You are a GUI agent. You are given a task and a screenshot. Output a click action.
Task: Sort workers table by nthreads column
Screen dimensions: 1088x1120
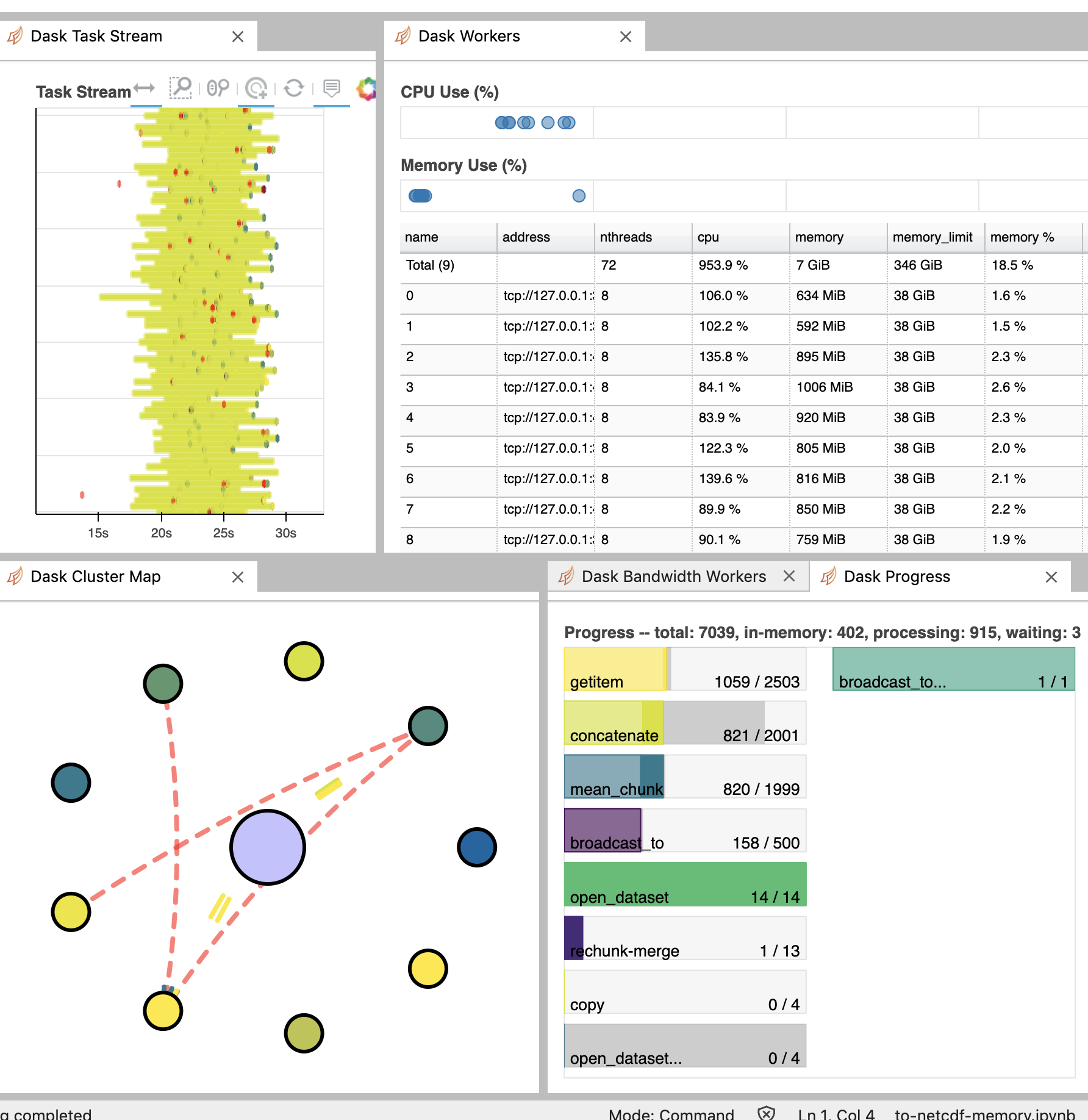point(643,237)
